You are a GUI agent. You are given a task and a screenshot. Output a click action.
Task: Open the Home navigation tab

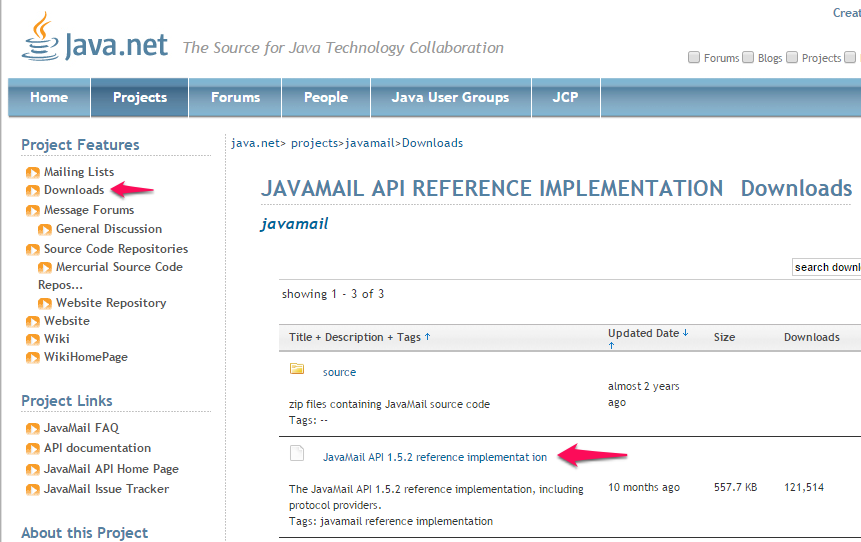[49, 97]
